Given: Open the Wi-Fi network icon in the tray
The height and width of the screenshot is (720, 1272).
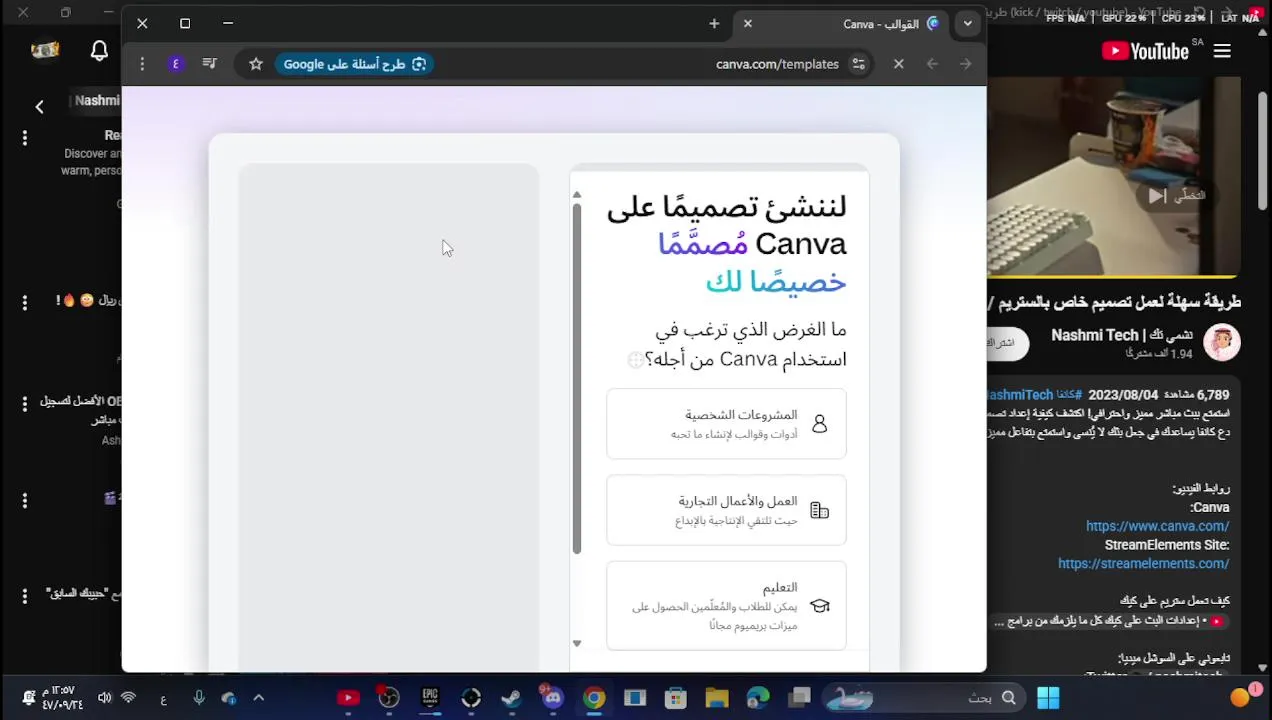Looking at the screenshot, I should [x=128, y=698].
